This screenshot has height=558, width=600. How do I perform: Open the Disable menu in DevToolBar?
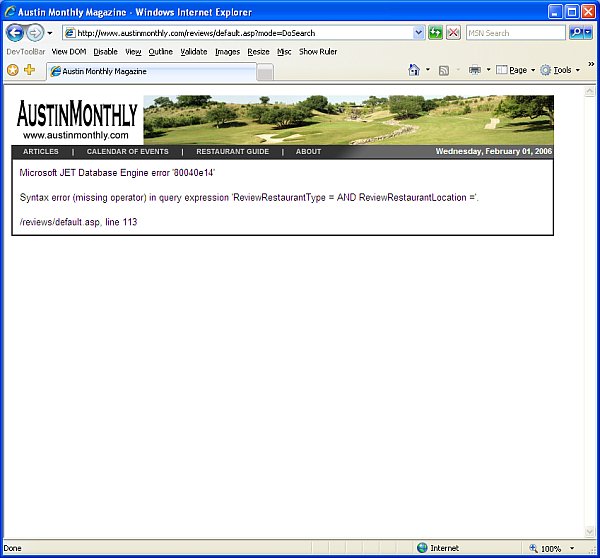(106, 52)
